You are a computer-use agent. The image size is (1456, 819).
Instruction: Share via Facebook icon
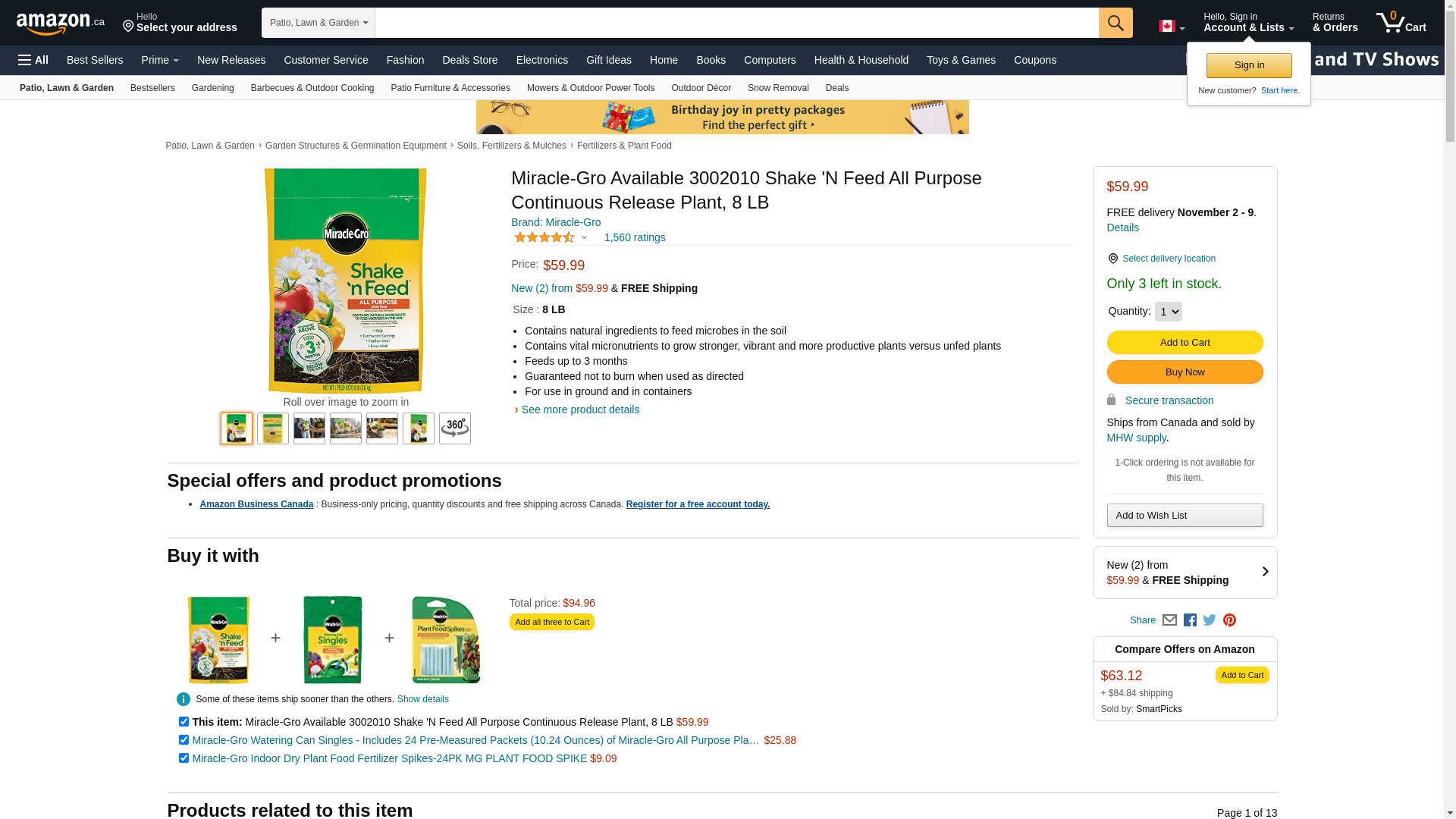(x=1190, y=620)
